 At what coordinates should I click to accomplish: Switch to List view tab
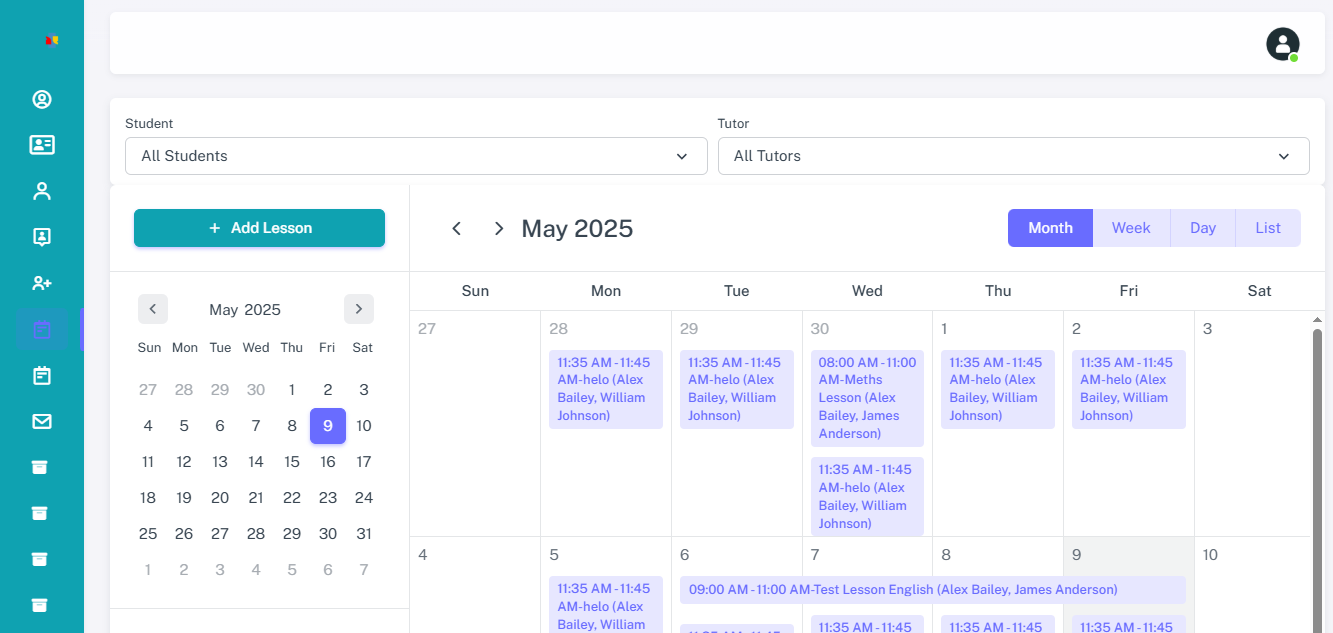click(1268, 228)
